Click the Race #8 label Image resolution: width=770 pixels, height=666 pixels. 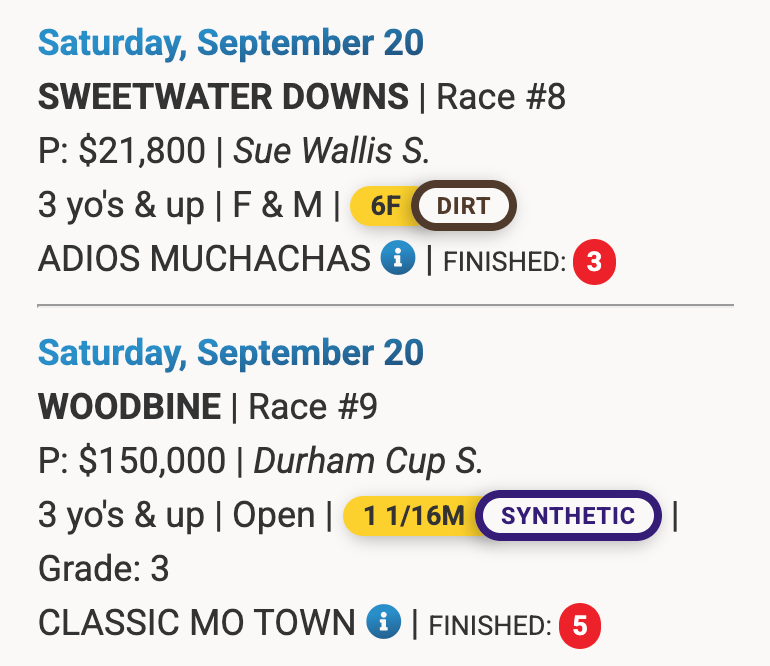pos(501,97)
